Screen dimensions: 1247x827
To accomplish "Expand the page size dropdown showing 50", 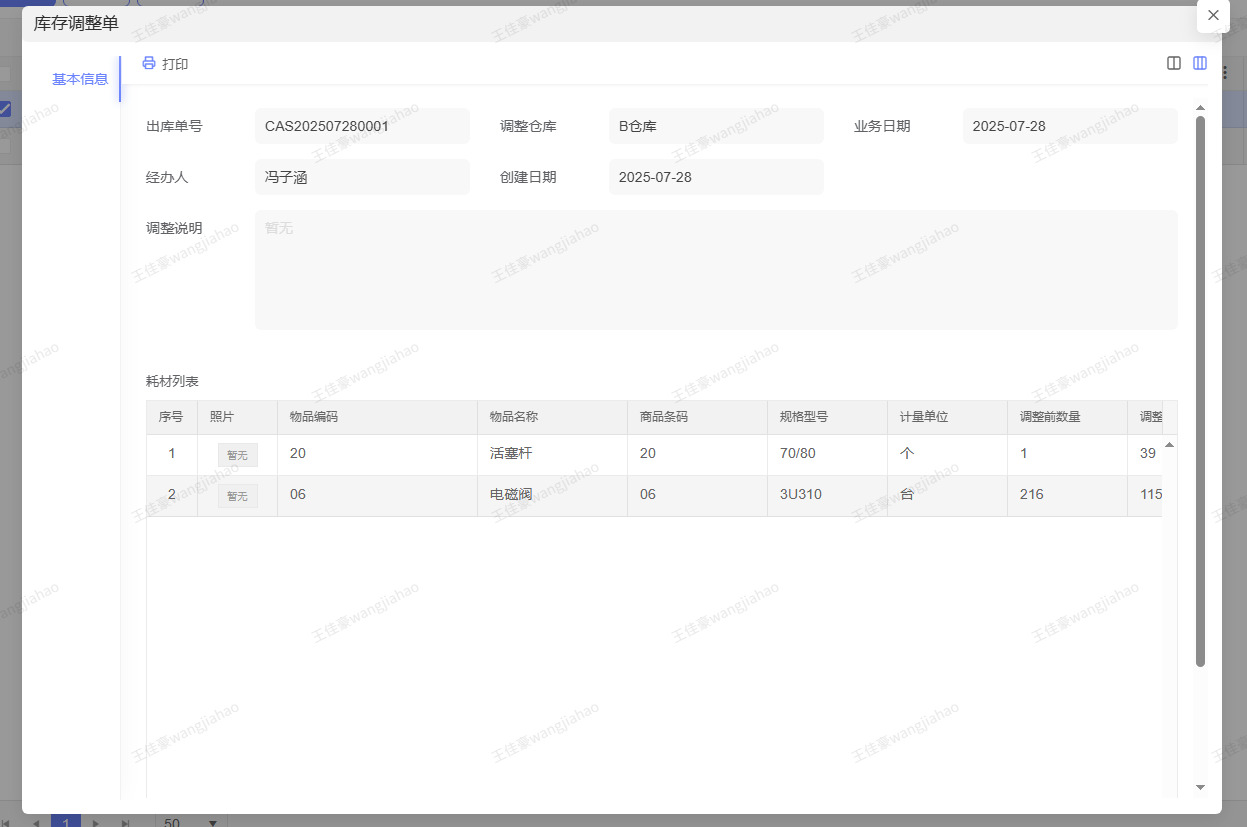I will point(212,823).
